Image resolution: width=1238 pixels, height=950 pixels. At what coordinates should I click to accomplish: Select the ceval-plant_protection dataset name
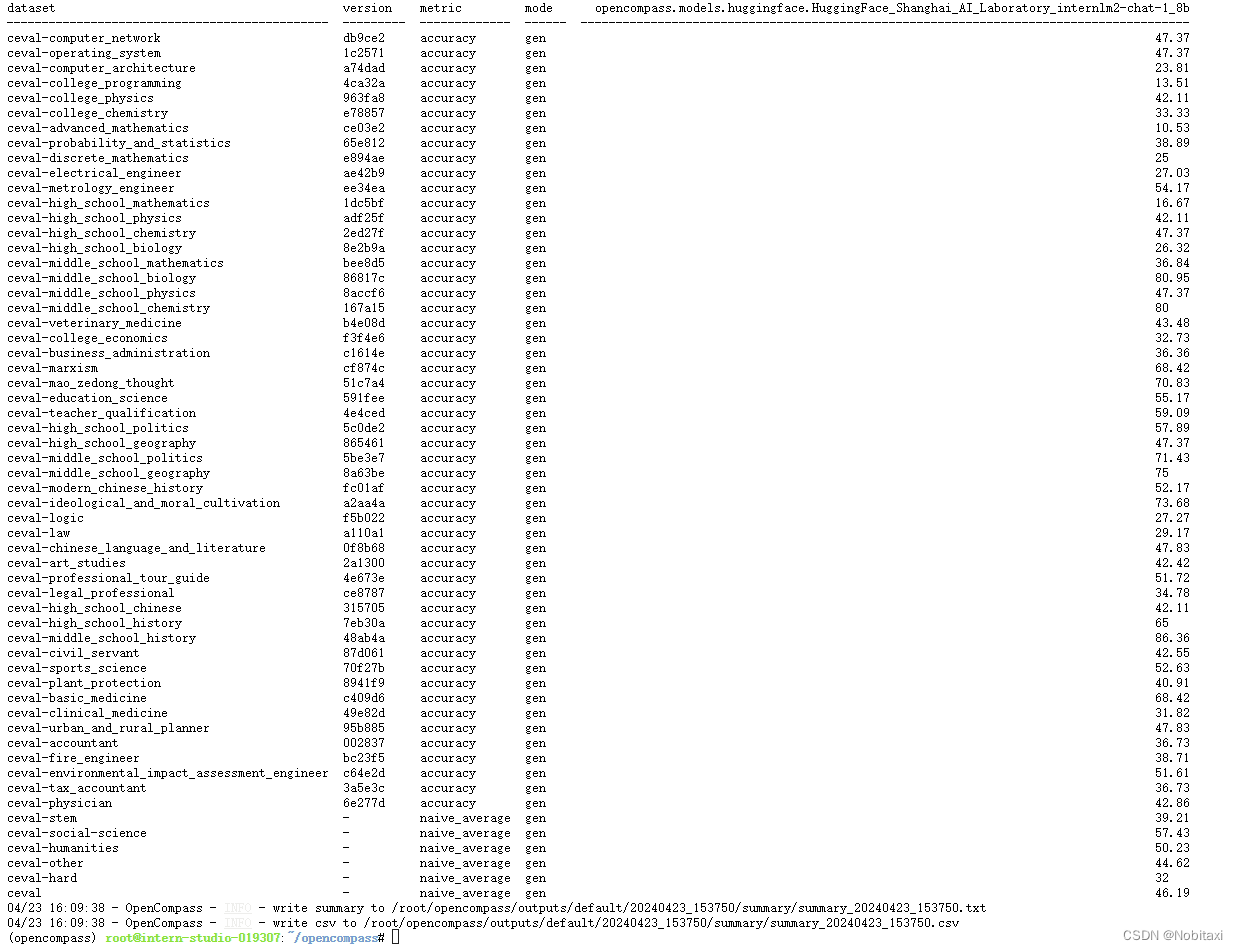pyautogui.click(x=83, y=683)
